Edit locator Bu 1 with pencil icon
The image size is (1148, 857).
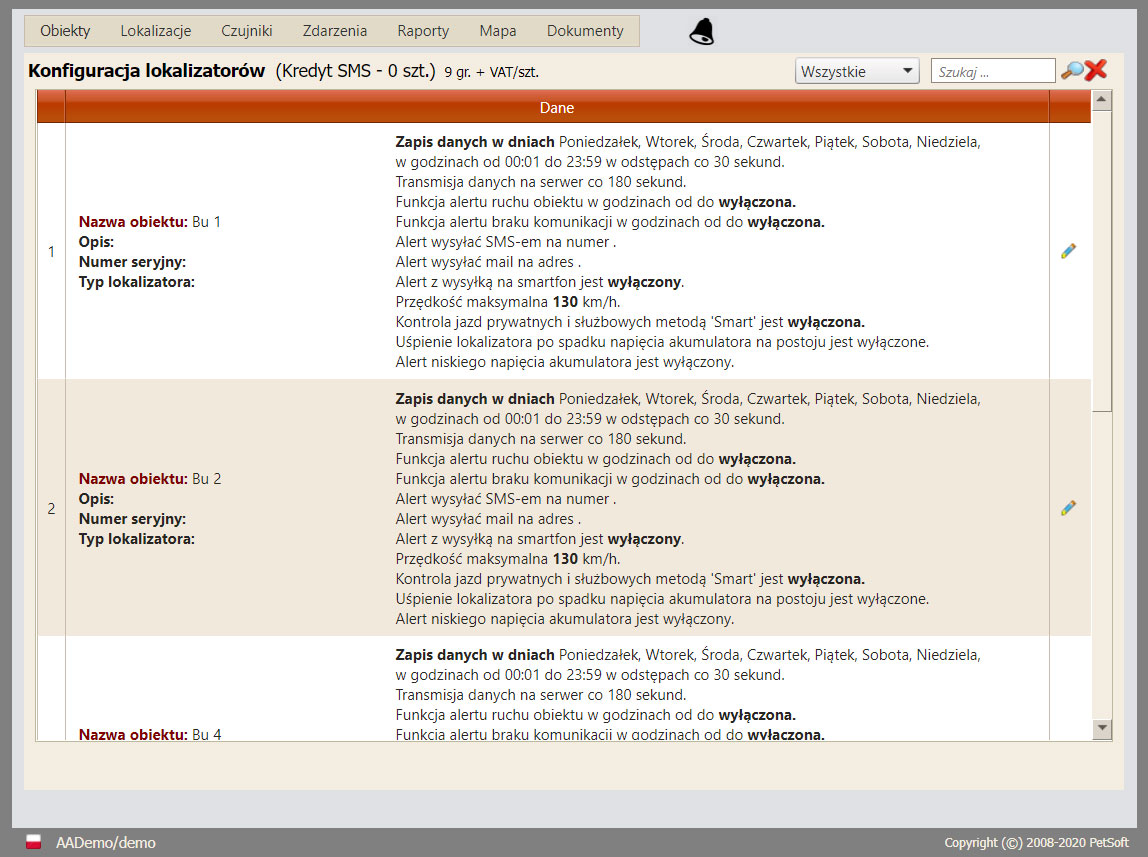point(1068,251)
